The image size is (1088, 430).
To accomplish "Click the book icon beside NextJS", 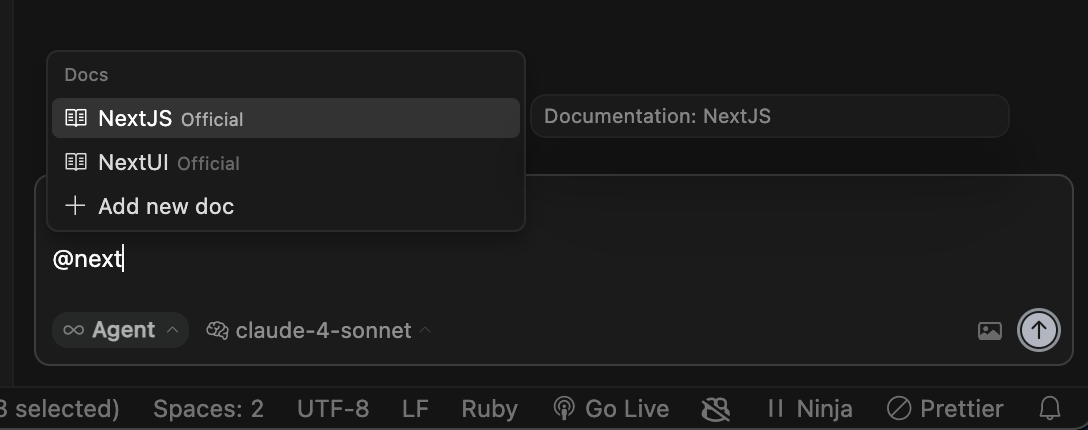I will click(x=76, y=118).
